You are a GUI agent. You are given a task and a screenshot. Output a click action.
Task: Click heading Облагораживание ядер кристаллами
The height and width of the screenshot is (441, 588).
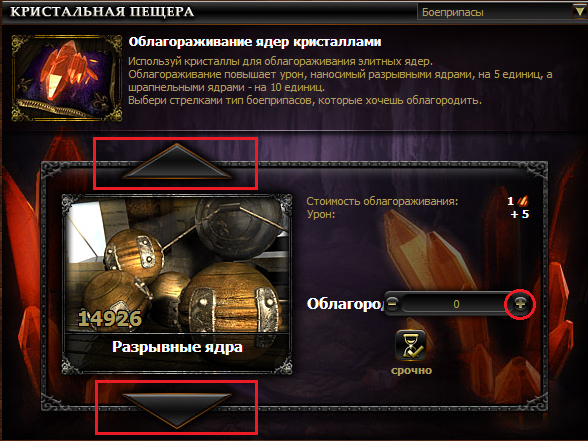coord(255,42)
